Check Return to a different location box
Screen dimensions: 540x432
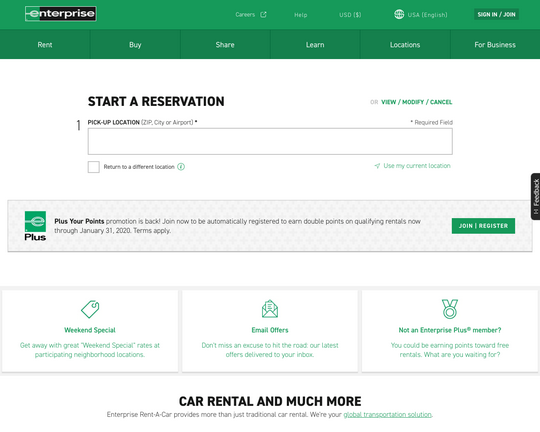coord(94,167)
